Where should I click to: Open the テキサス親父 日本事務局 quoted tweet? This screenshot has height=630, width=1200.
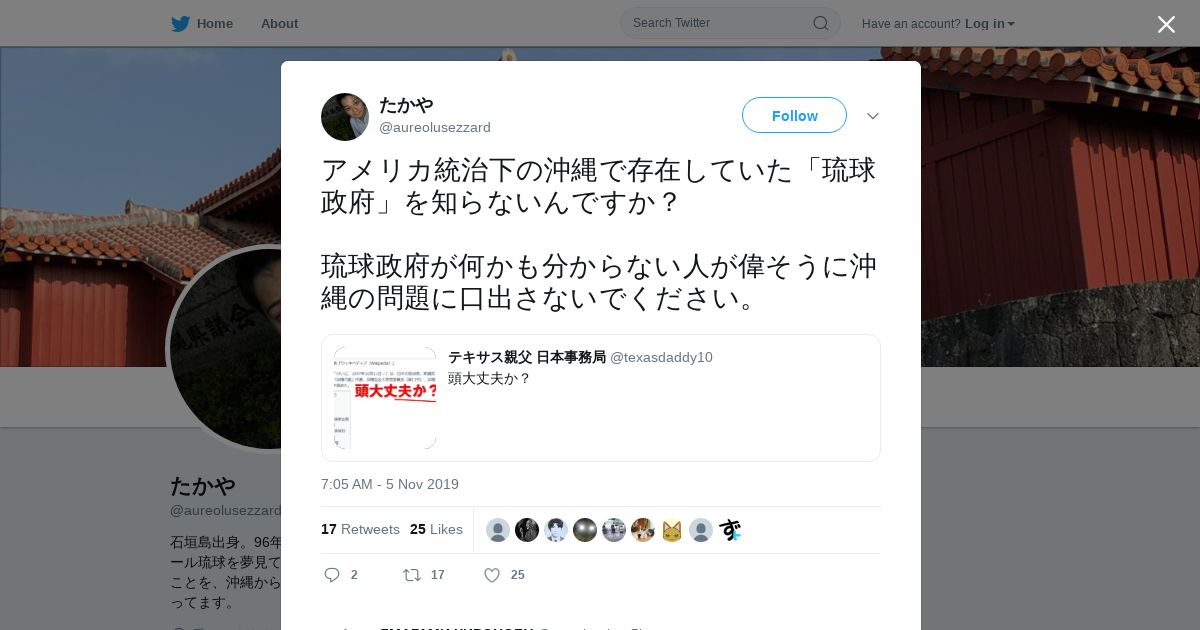601,398
